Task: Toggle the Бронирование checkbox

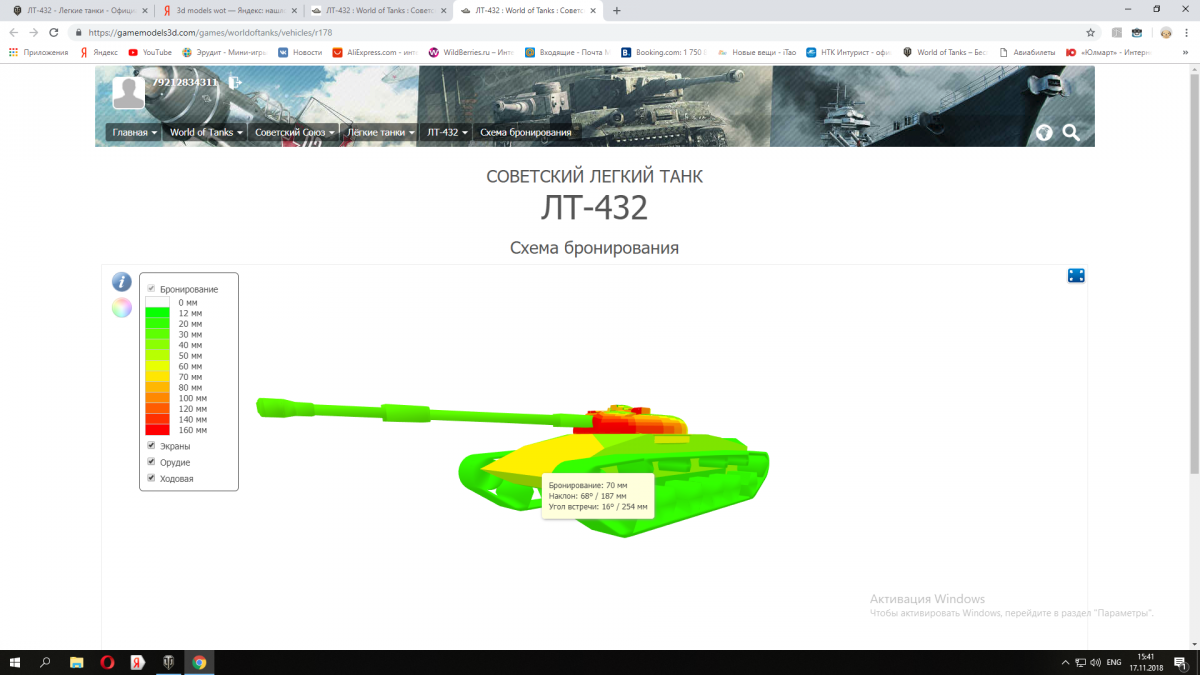Action: 151,289
